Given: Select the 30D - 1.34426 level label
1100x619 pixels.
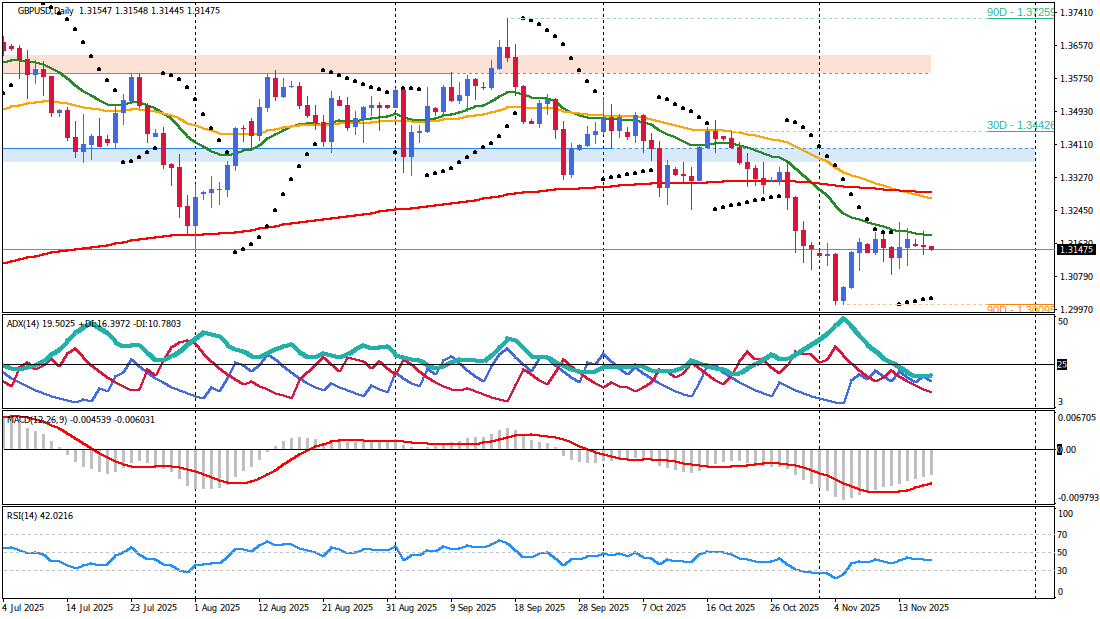Looking at the screenshot, I should coord(1020,126).
